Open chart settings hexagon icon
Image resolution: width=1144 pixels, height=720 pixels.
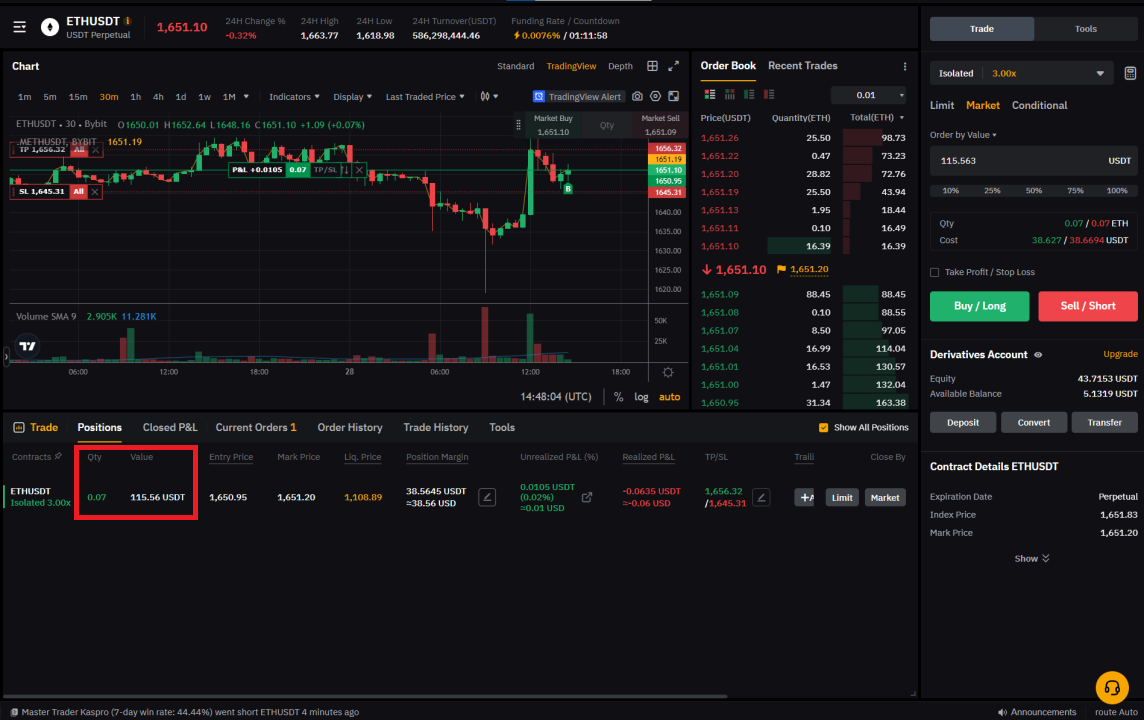pos(655,96)
